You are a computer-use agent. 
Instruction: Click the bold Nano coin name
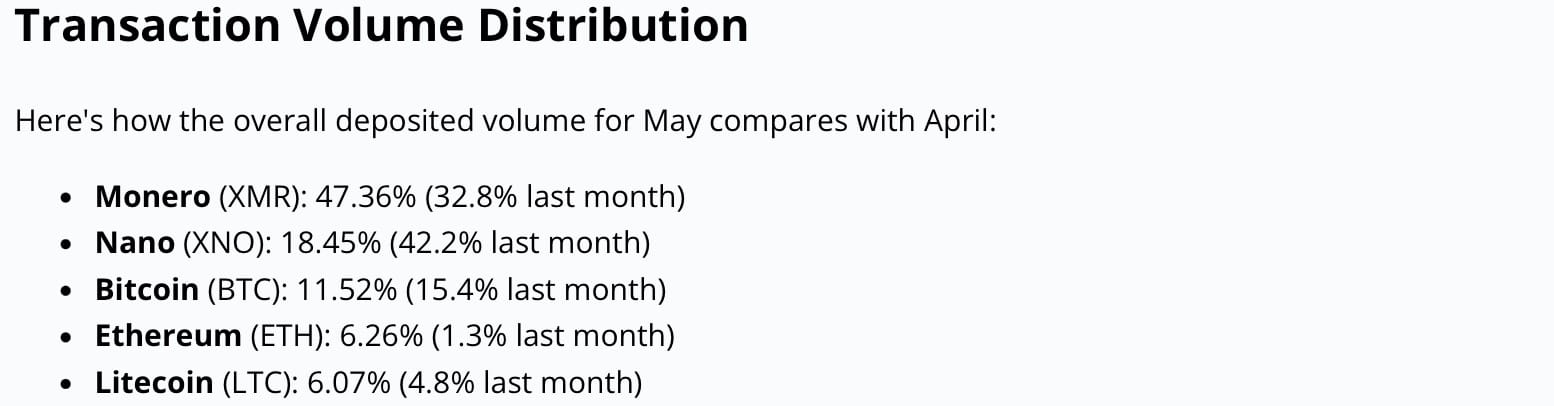(x=135, y=242)
